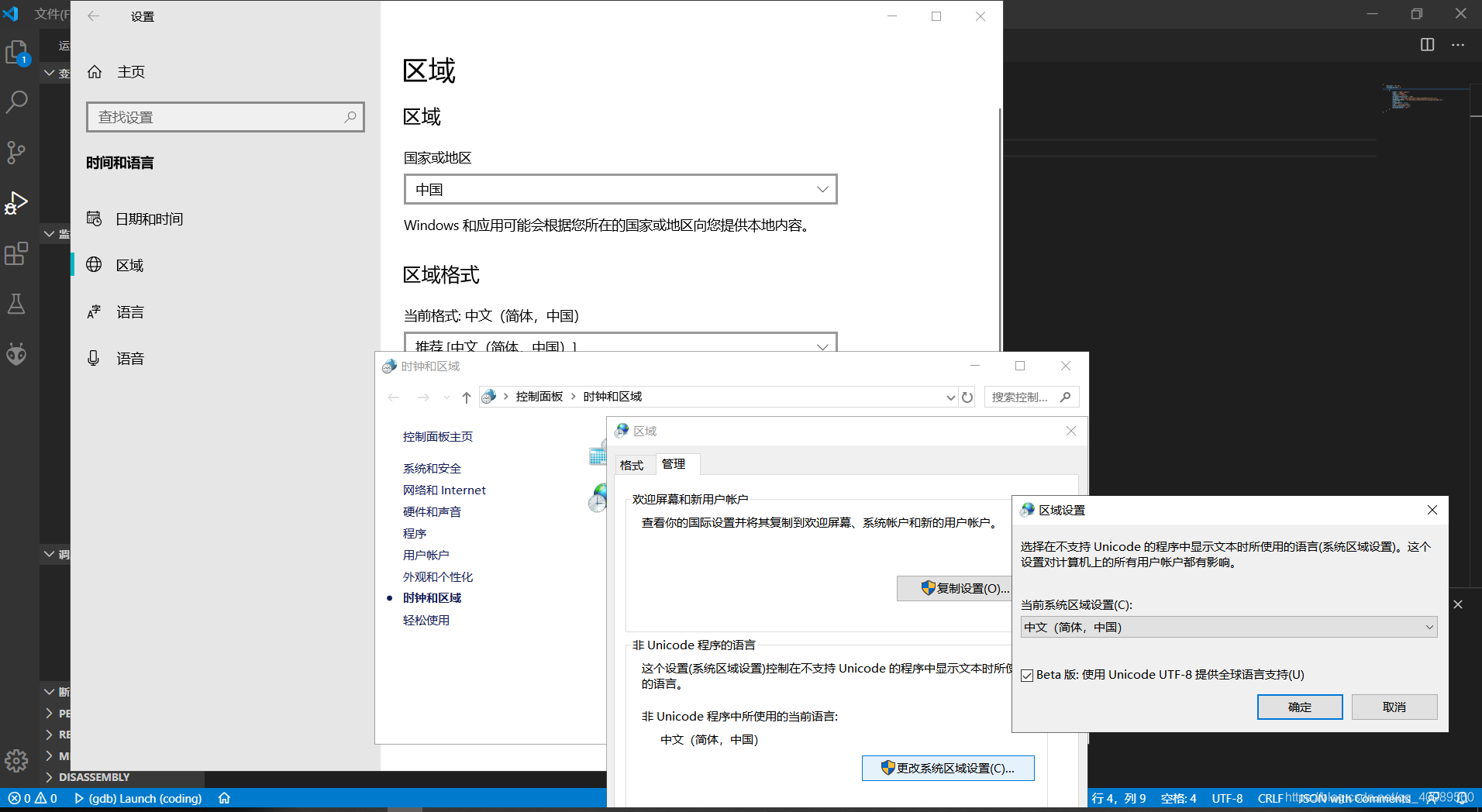Open VS Code Explorer icon
The image size is (1482, 812).
click(16, 53)
